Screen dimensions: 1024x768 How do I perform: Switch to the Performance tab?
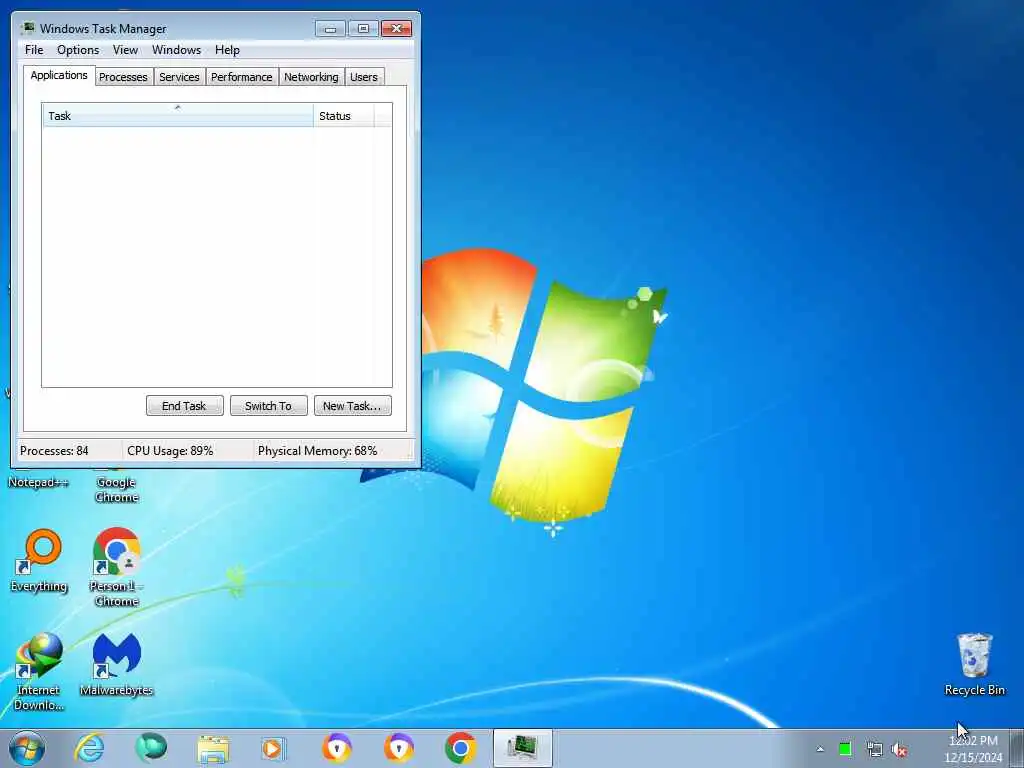(242, 77)
